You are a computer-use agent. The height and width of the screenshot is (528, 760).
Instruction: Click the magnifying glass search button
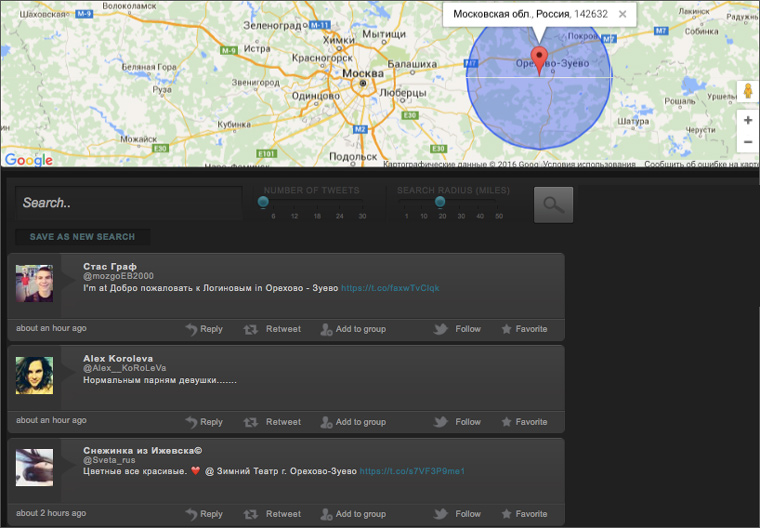coord(553,204)
